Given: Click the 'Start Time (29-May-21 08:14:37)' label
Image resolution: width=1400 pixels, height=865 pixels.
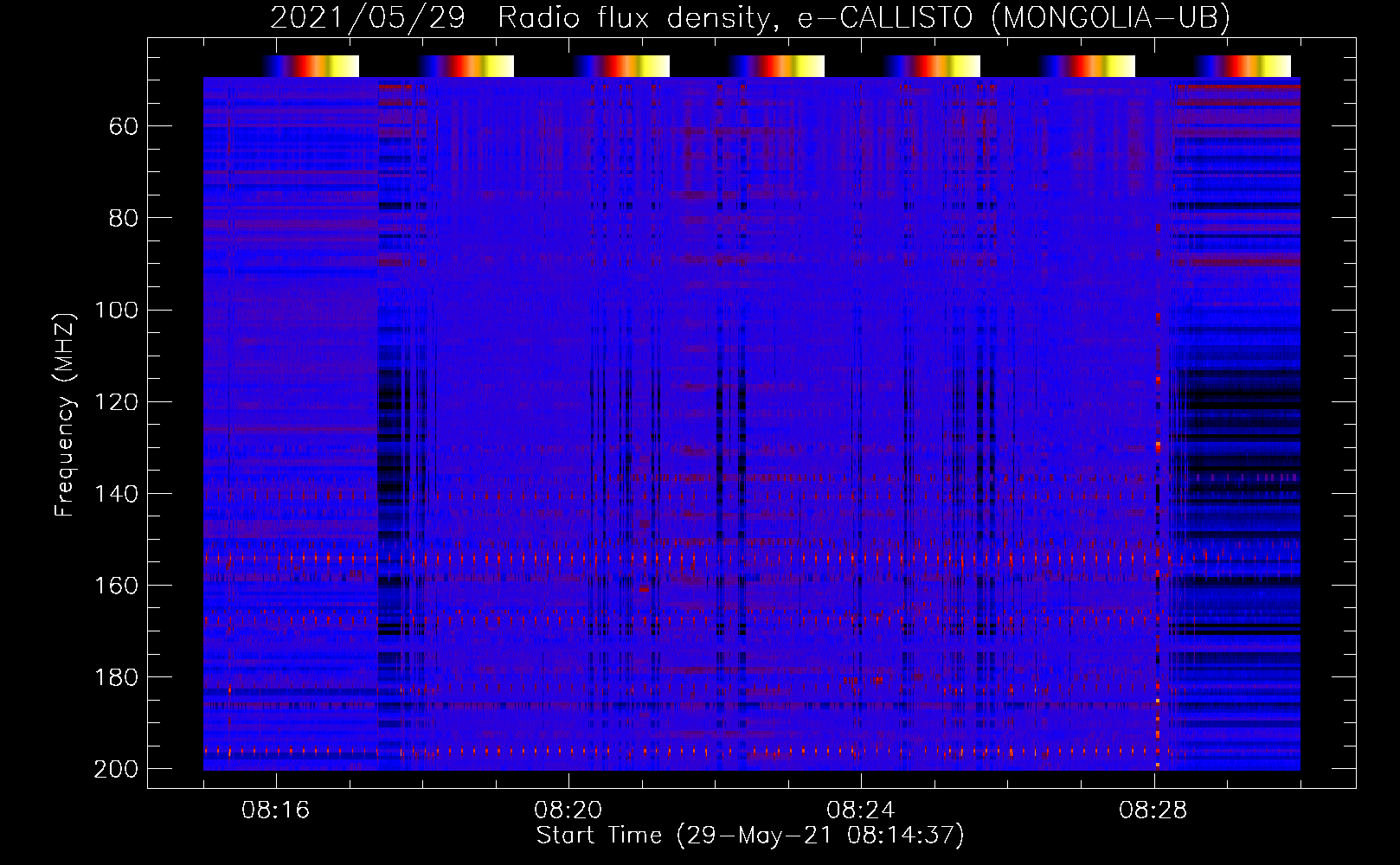Looking at the screenshot, I should tap(750, 836).
